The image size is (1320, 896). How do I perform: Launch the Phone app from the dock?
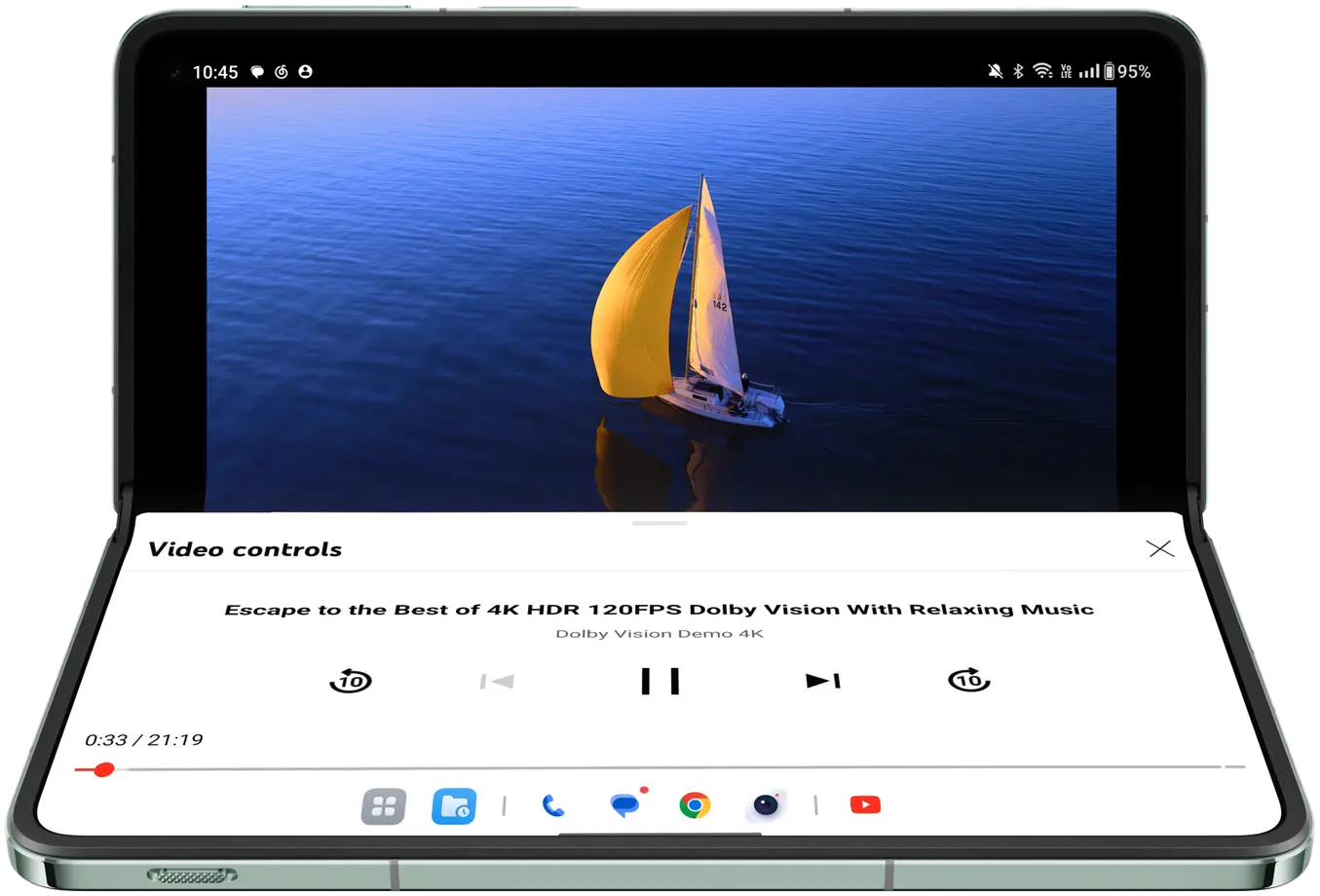click(552, 805)
